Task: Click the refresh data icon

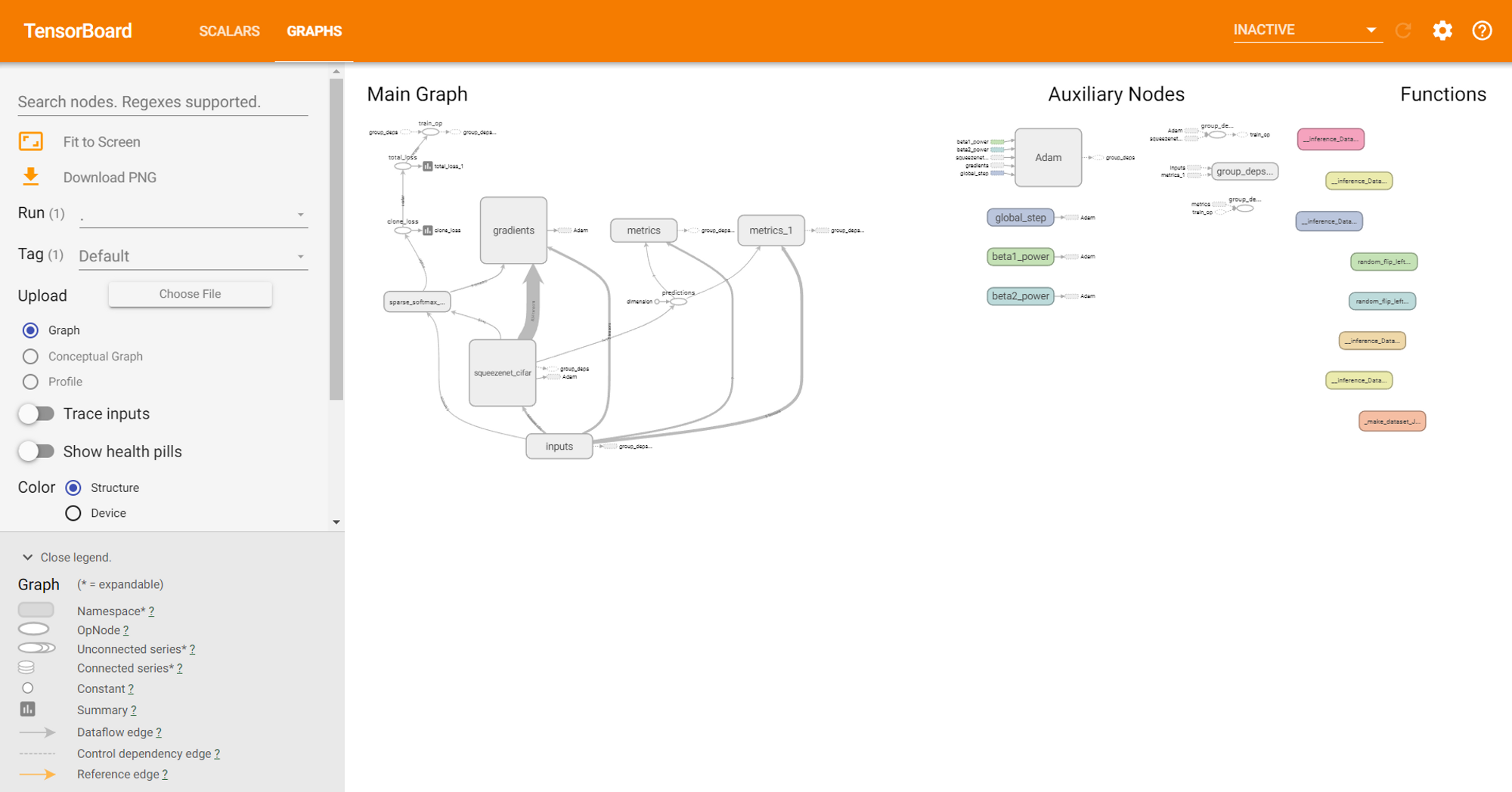Action: (1403, 31)
